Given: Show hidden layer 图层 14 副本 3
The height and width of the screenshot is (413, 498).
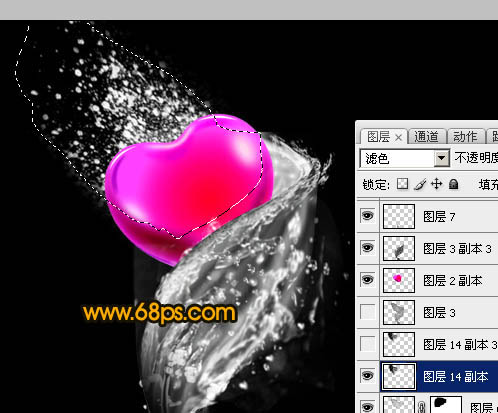Looking at the screenshot, I should click(368, 344).
